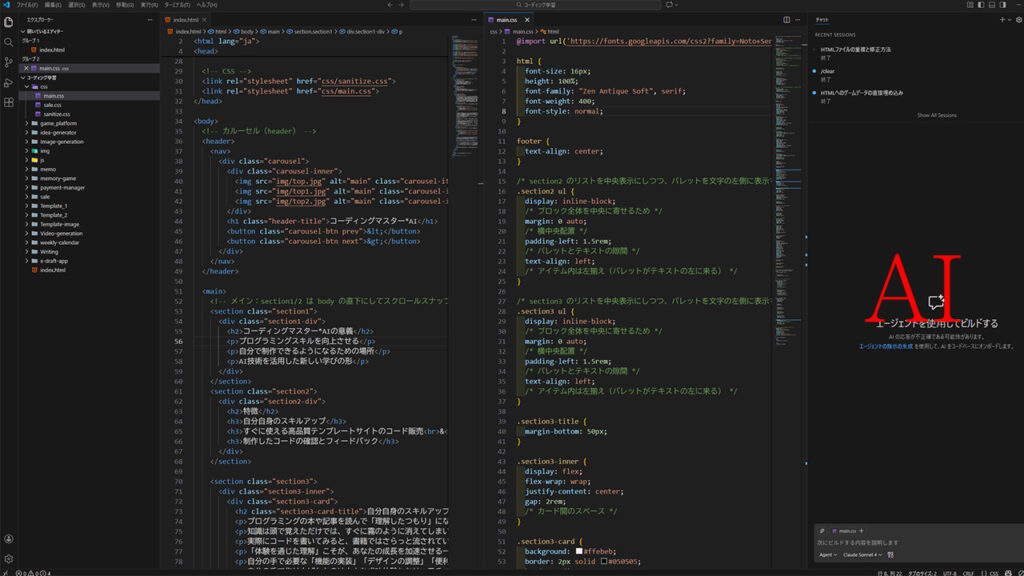This screenshot has height=576, width=1024.
Task: Open the ファイル(F) menu
Action: [x=26, y=4]
